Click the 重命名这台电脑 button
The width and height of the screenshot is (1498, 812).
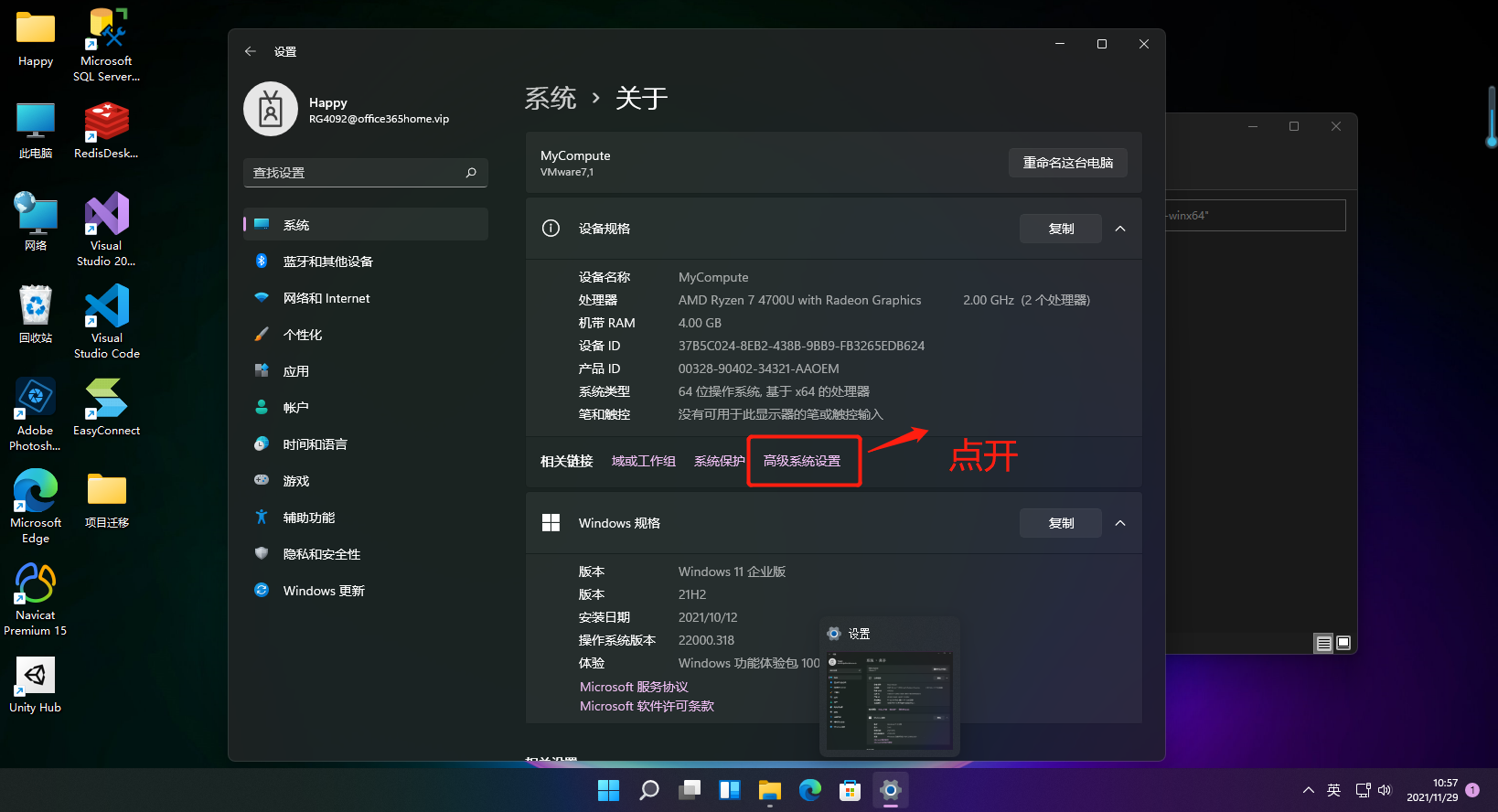point(1068,163)
